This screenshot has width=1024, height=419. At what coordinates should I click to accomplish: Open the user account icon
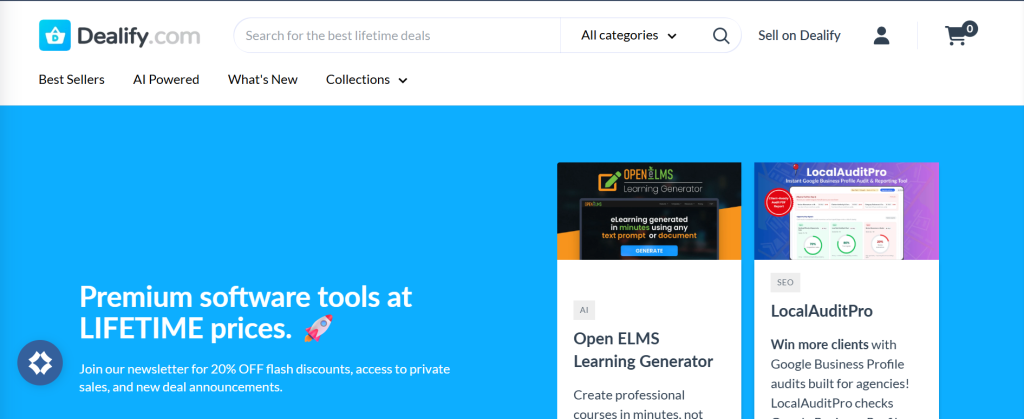pyautogui.click(x=882, y=35)
